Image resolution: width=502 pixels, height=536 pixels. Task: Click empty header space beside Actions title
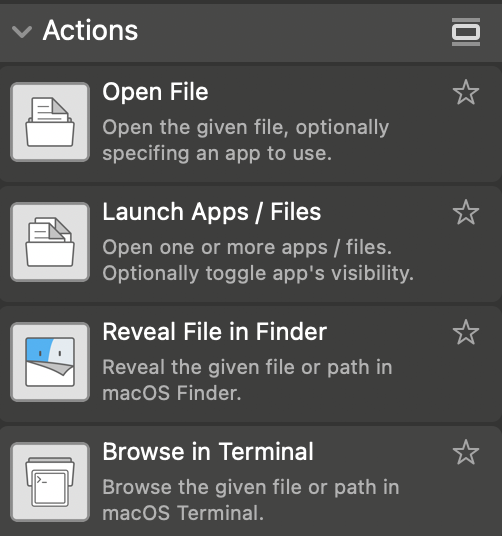click(x=294, y=32)
